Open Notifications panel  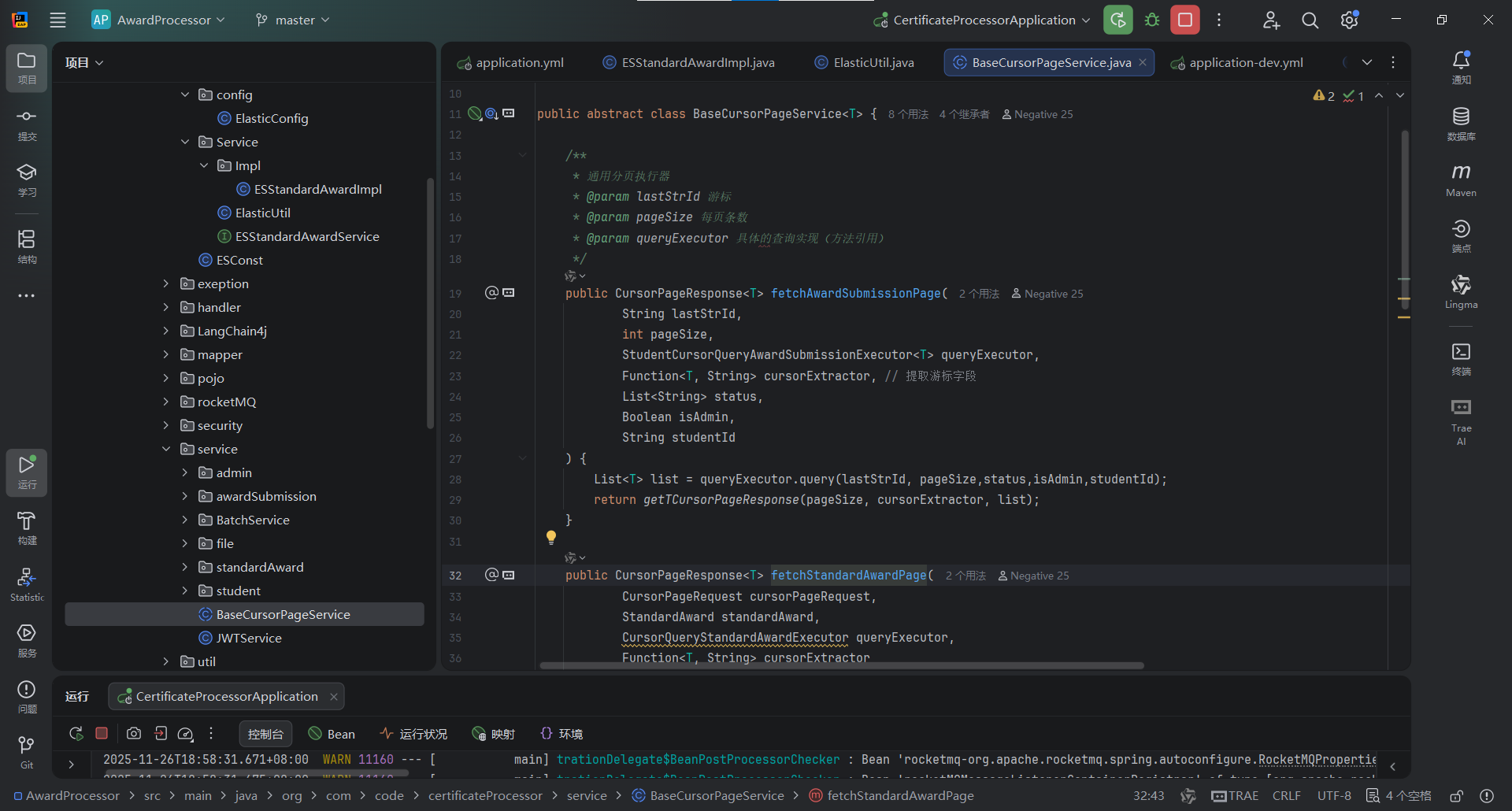point(1462,68)
